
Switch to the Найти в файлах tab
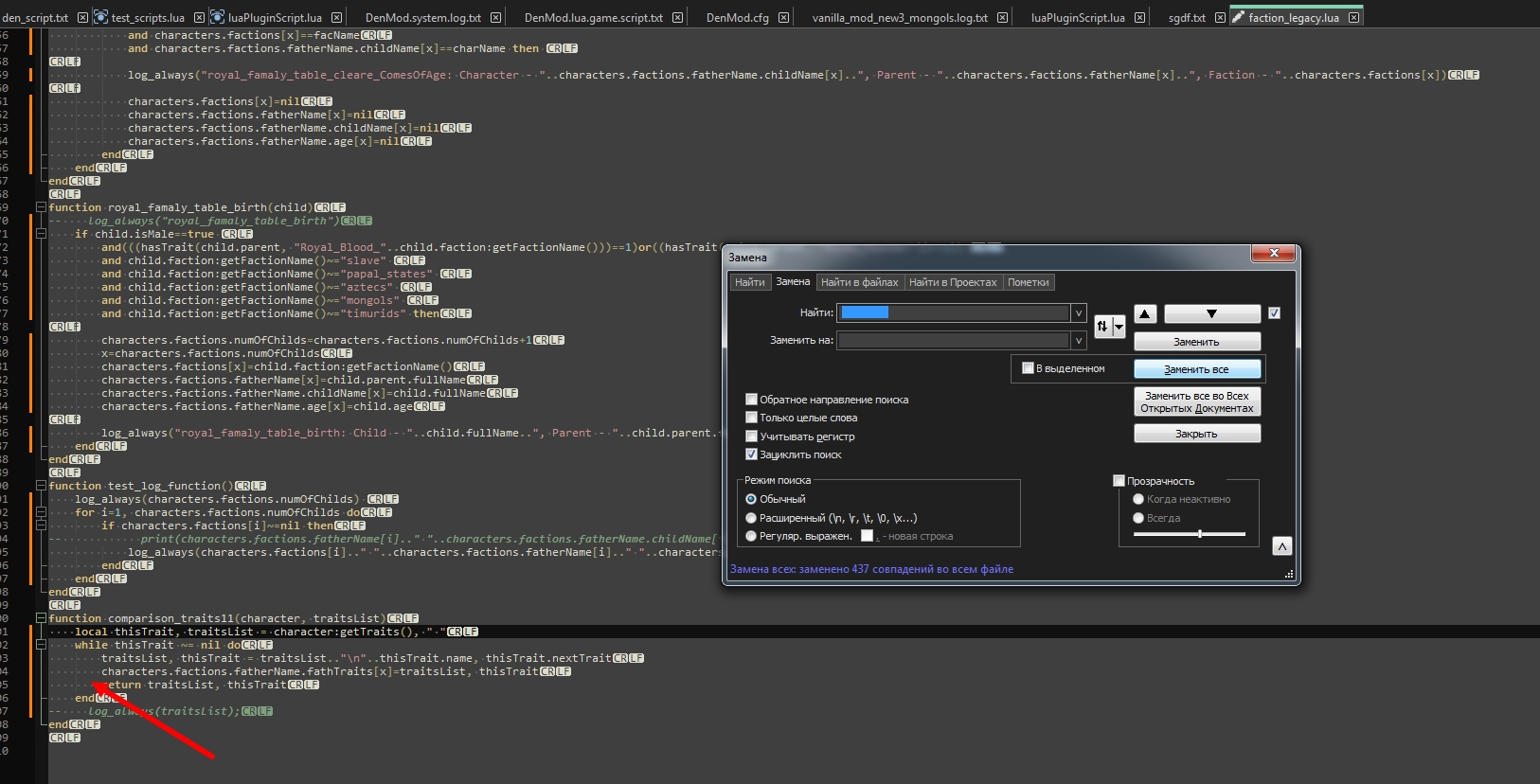[x=859, y=282]
